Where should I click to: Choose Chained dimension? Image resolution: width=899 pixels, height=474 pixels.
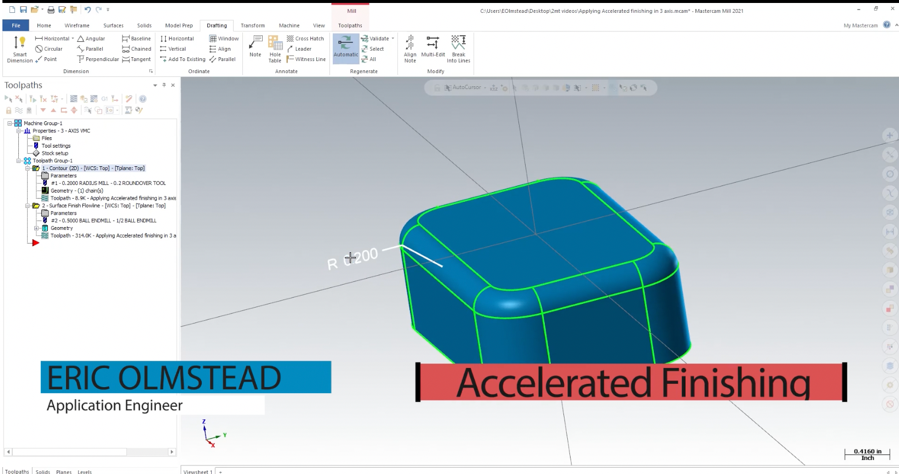[136, 49]
